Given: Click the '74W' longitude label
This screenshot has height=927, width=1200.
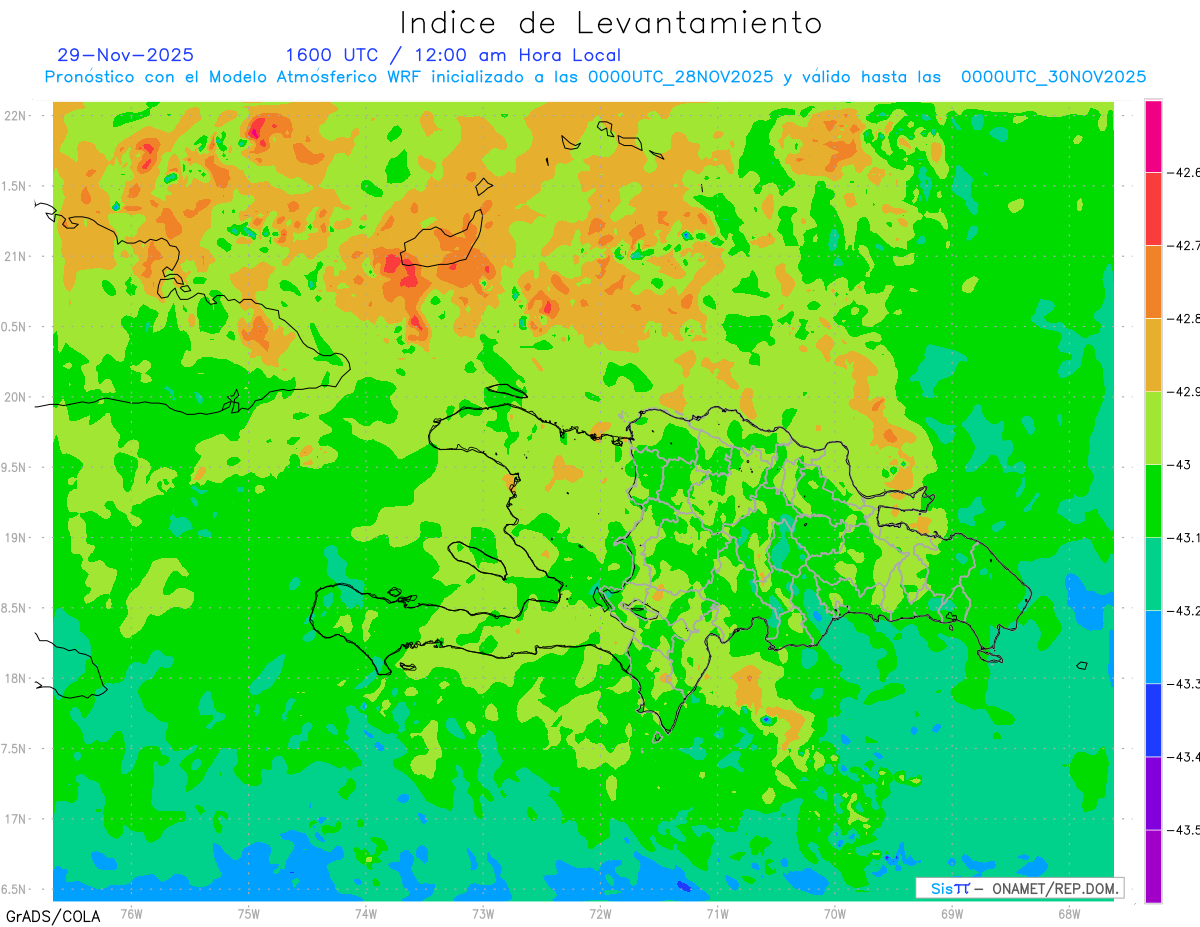Looking at the screenshot, I should 366,913.
